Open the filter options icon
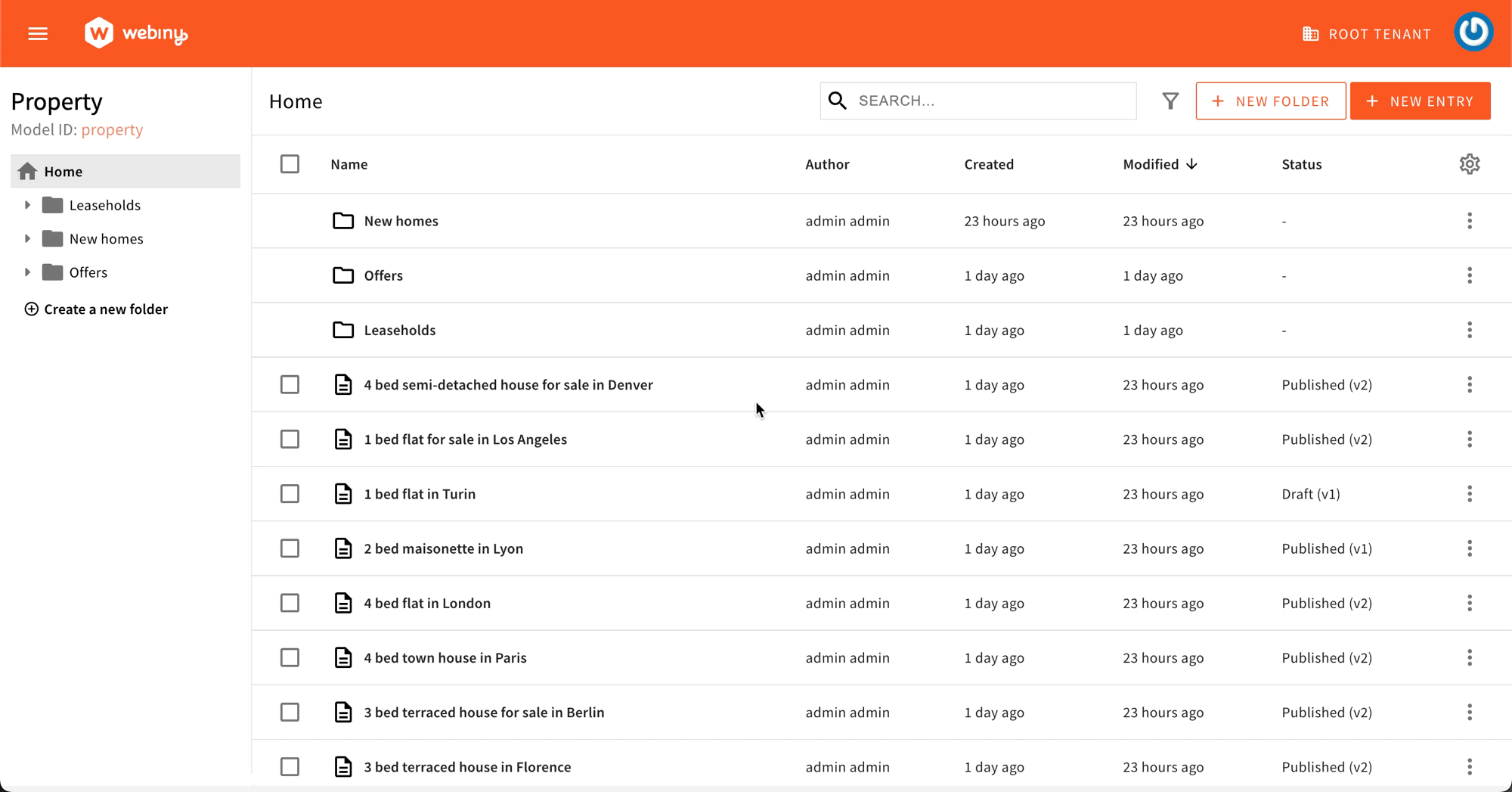Screen dimensions: 1512x792 [1170, 101]
